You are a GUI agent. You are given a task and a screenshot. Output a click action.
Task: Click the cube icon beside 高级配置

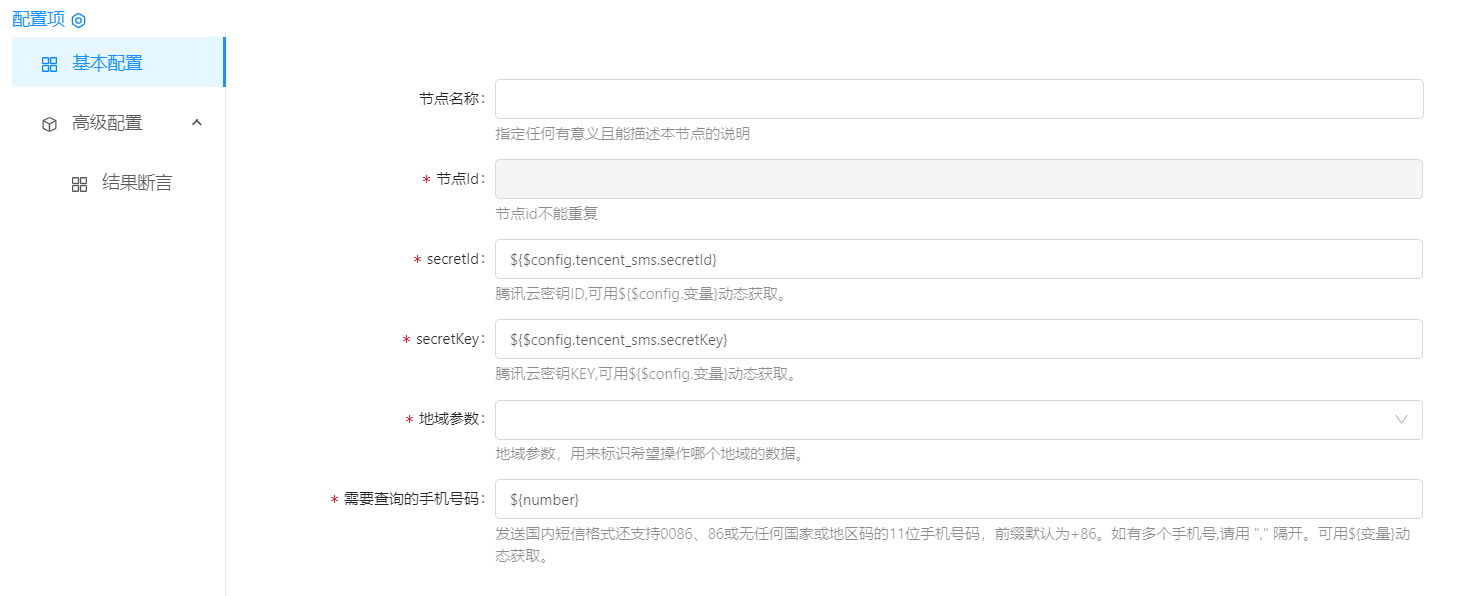pos(49,124)
